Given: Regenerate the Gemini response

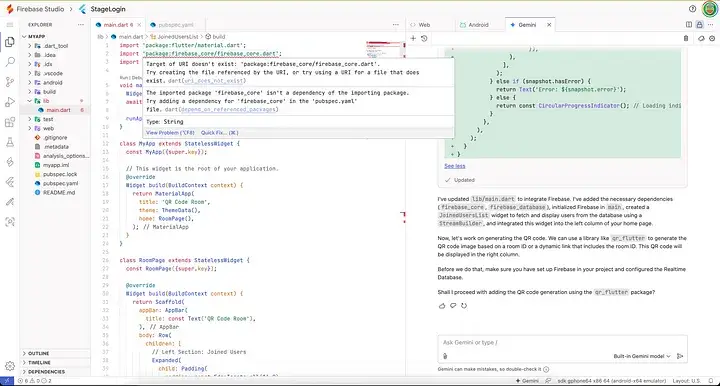Looking at the screenshot, I should coord(464,306).
